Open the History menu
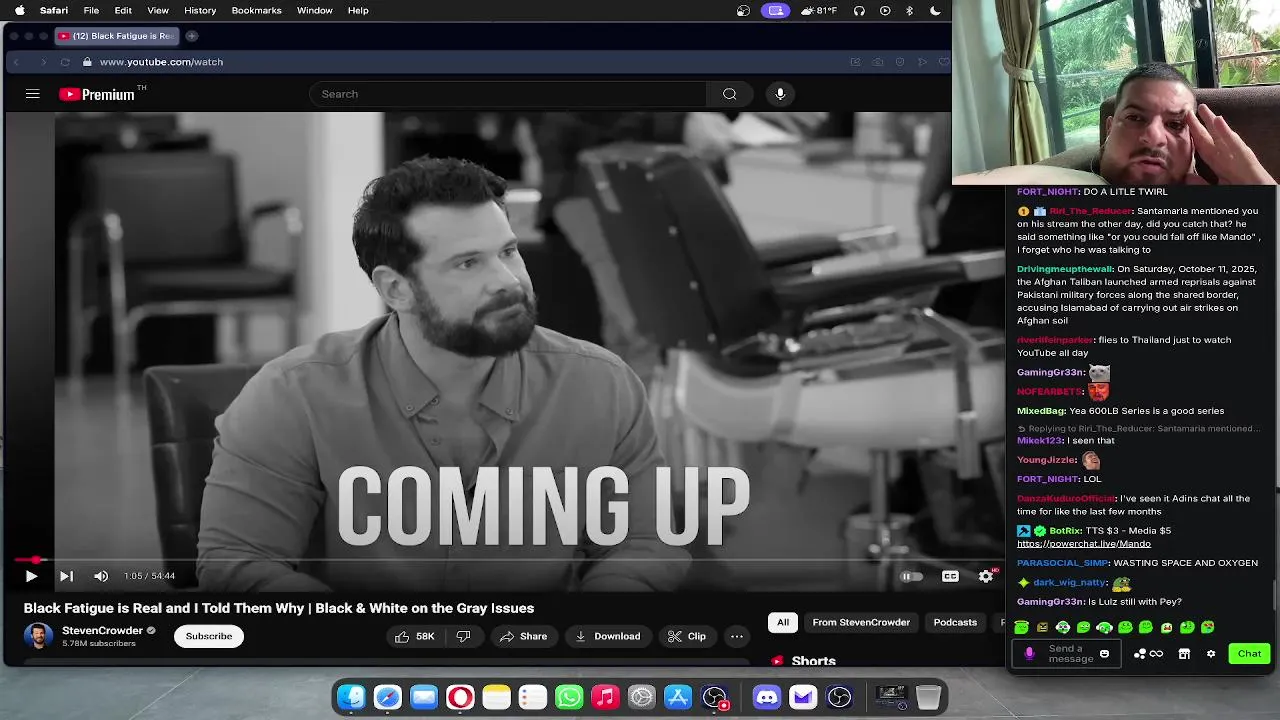This screenshot has height=720, width=1280. tap(200, 10)
